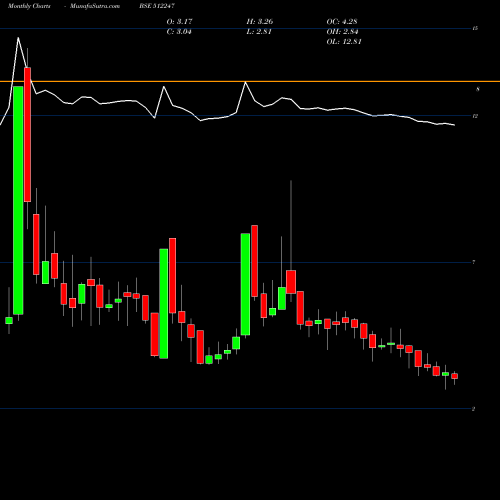Open the MunafaSutra.com label
The width and height of the screenshot is (500, 500).
click(x=95, y=6)
